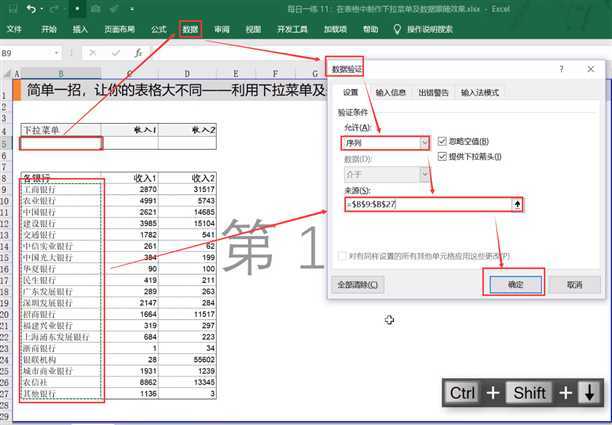612x425 pixels.
Task: Open the 开发工具 ribbon tab
Action: click(292, 29)
